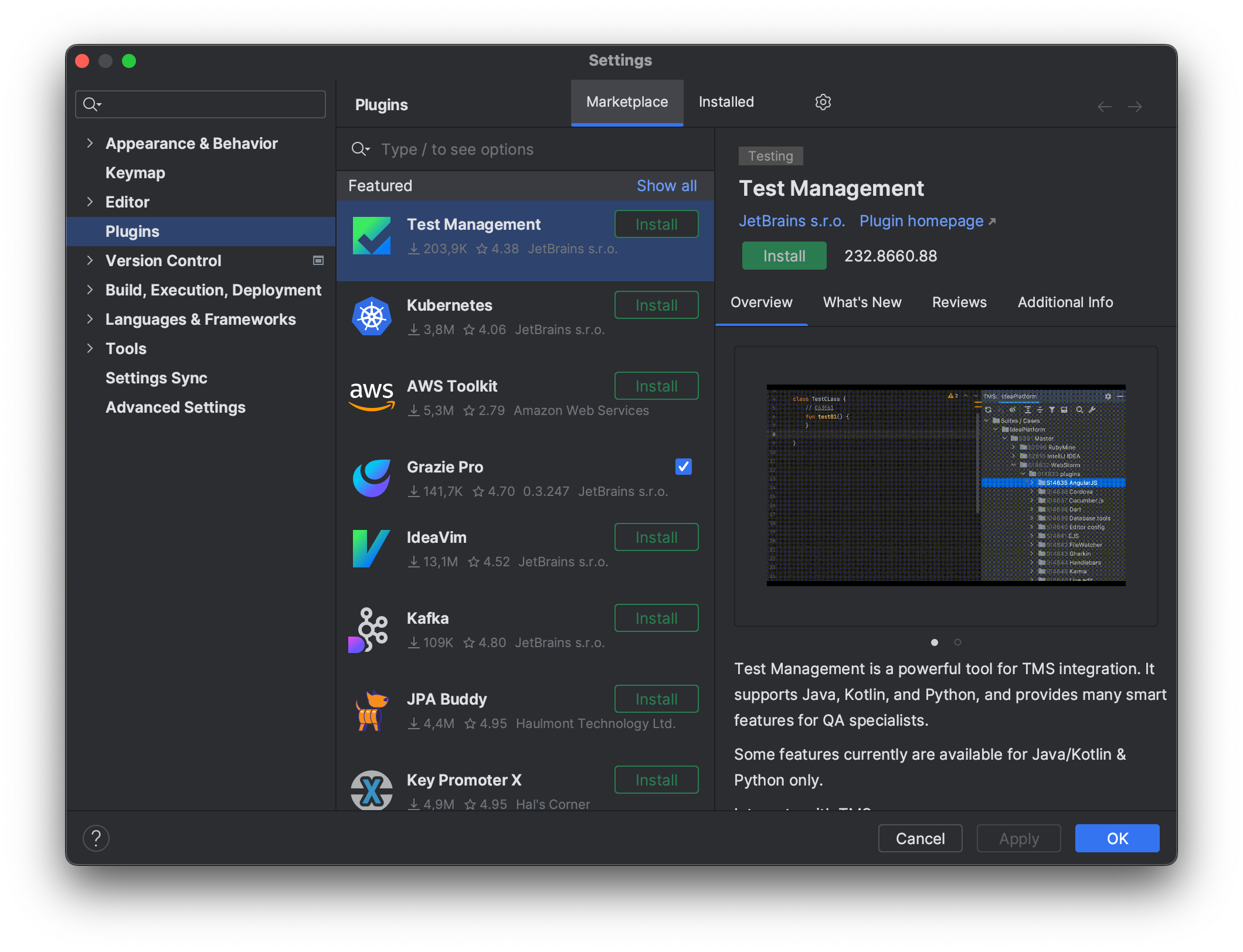The width and height of the screenshot is (1243, 952).
Task: Focus the settings search field
Action: point(201,104)
